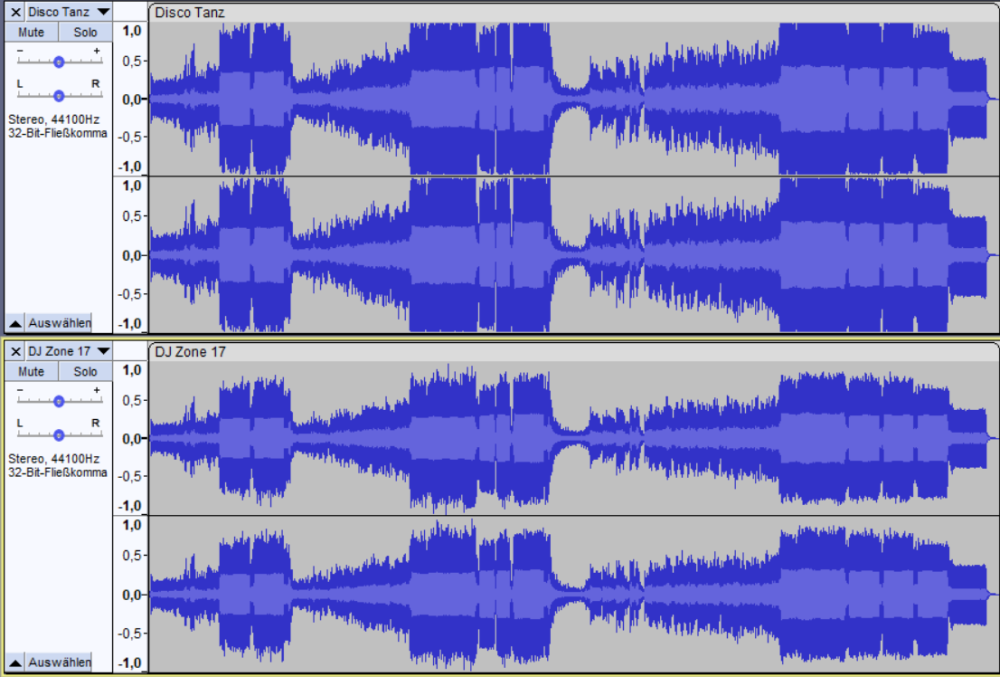This screenshot has width=1000, height=677.
Task: Mute the Disco Tanz track
Action: 31,32
